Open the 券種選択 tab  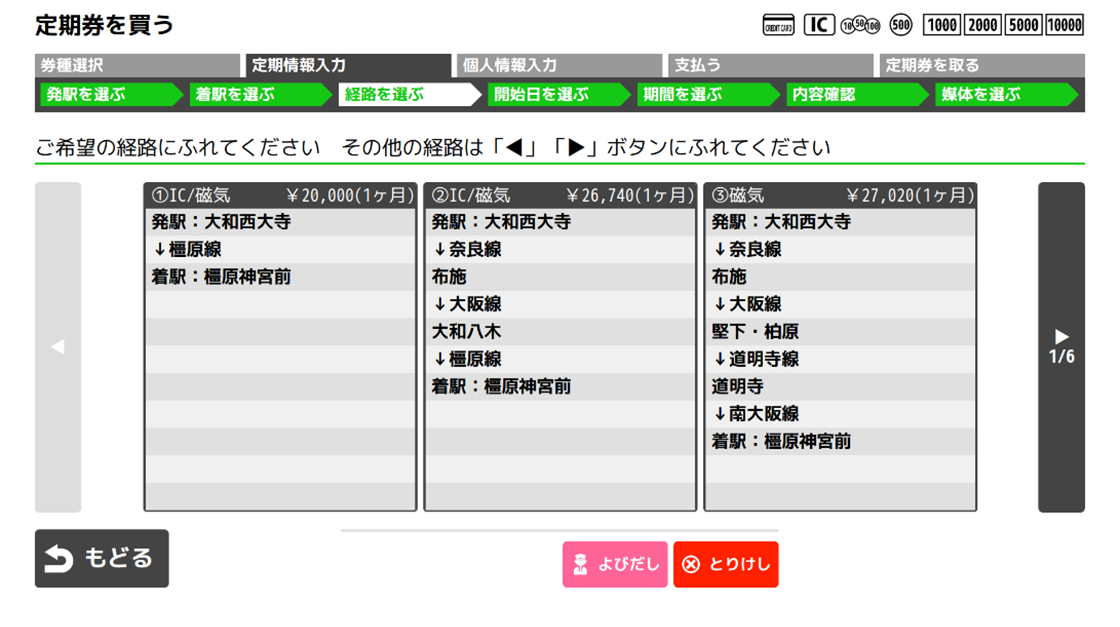[x=138, y=66]
